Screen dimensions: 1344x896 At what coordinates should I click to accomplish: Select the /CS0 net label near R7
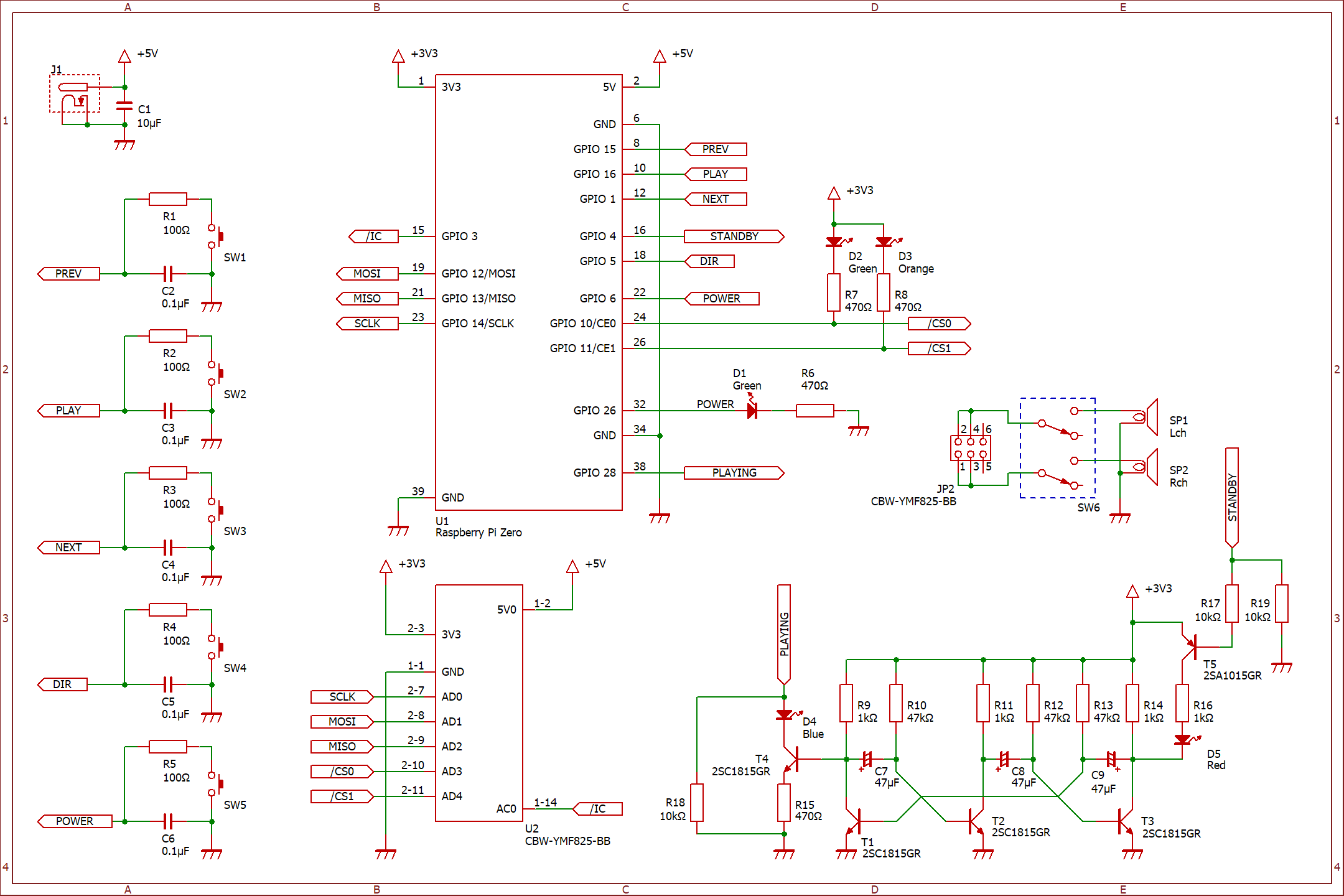coord(940,324)
